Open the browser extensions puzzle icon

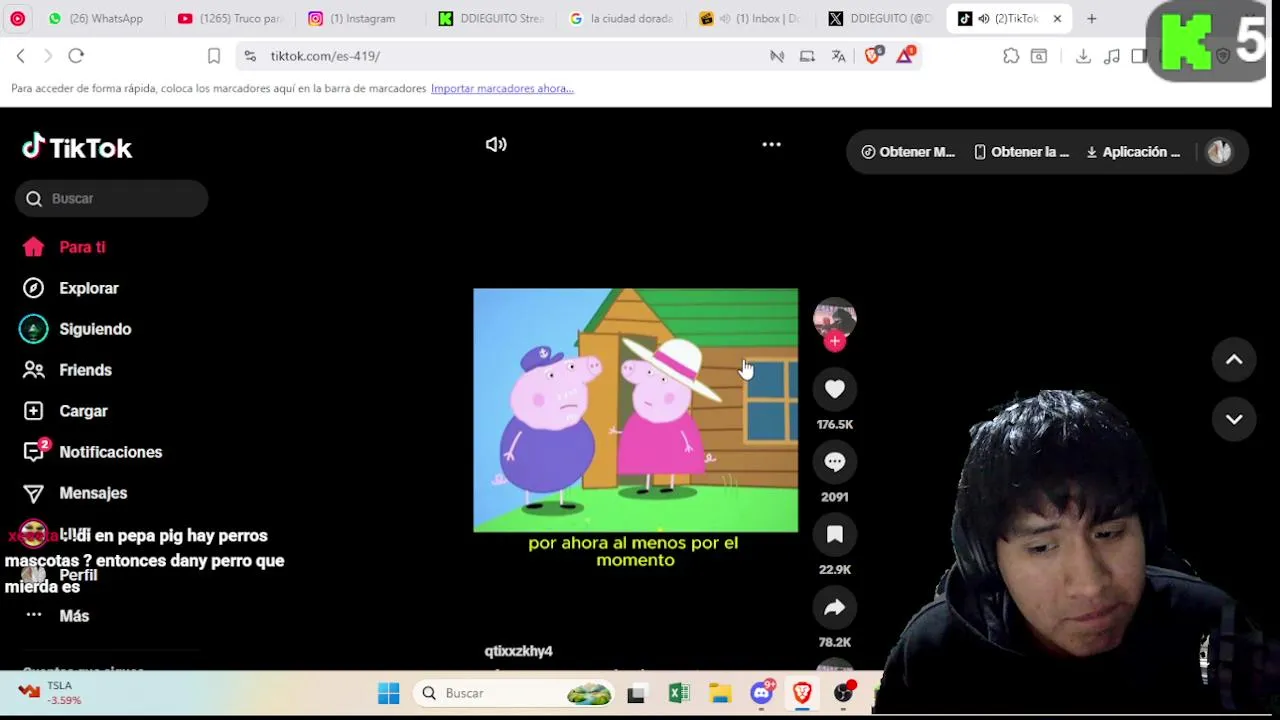tap(1011, 56)
